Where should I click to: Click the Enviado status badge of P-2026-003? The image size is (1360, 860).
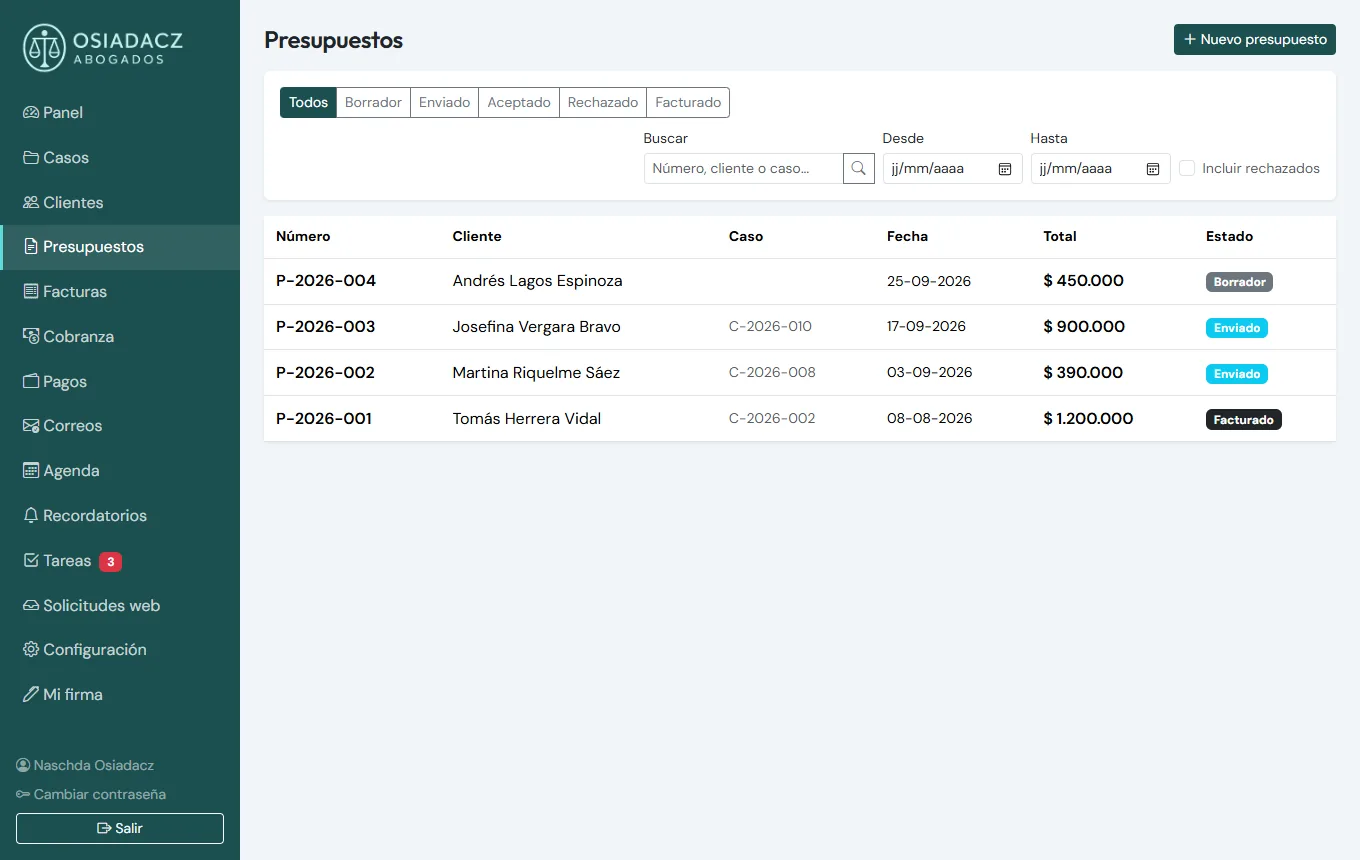(1237, 328)
